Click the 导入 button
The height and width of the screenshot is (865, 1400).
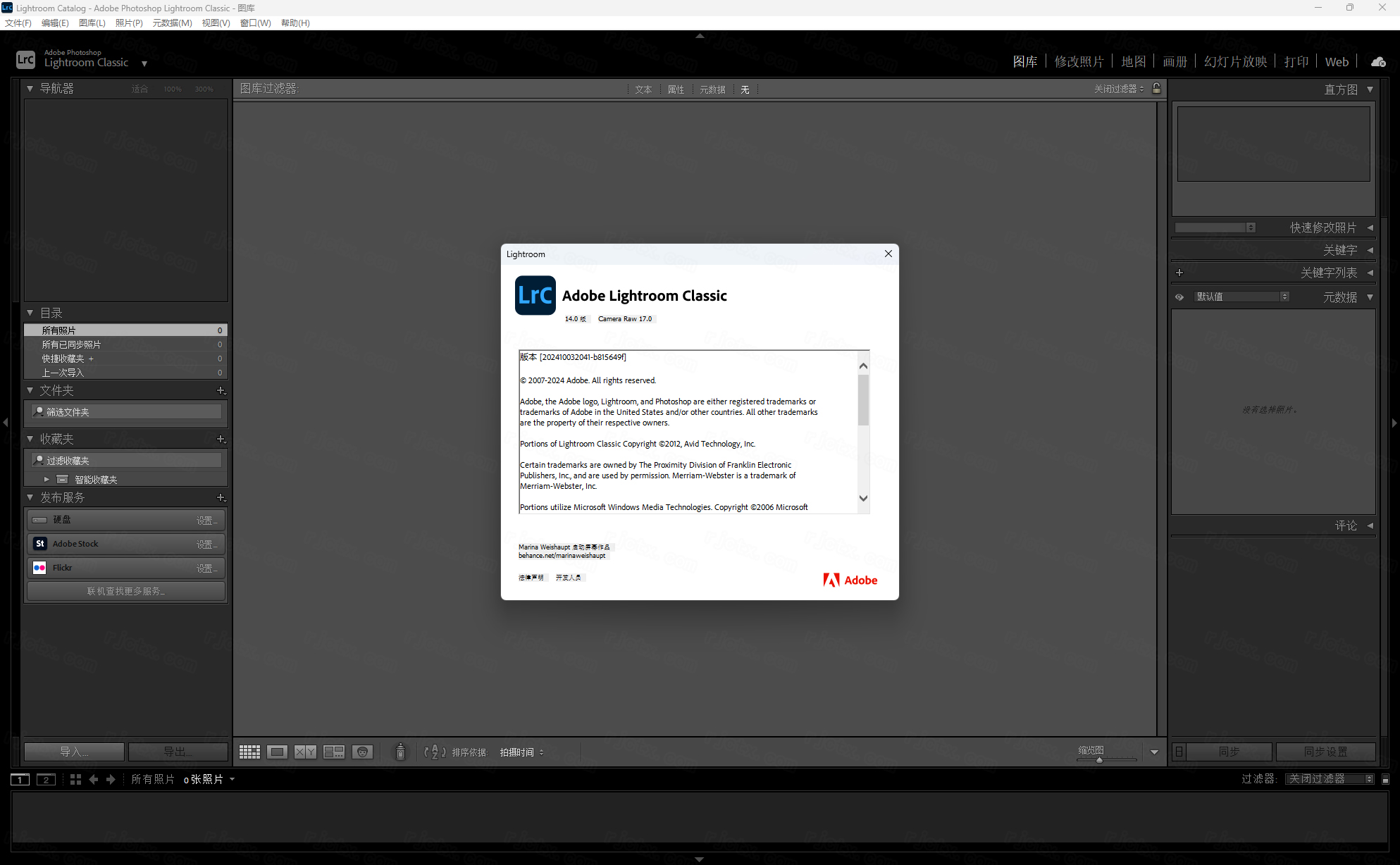point(74,752)
